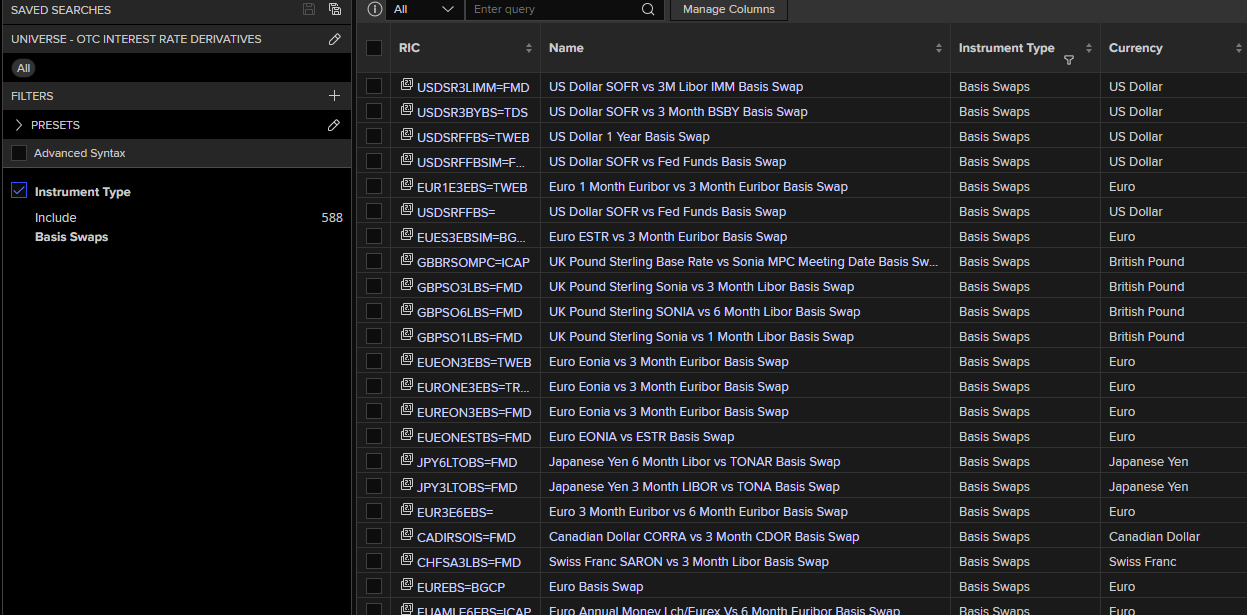Screen dimensions: 1247x615
Task: Open the All dropdown next to query box
Action: click(424, 9)
